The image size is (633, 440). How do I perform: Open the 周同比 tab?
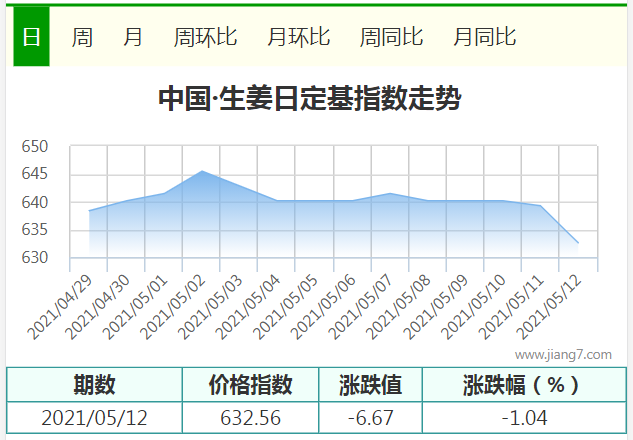coord(391,37)
